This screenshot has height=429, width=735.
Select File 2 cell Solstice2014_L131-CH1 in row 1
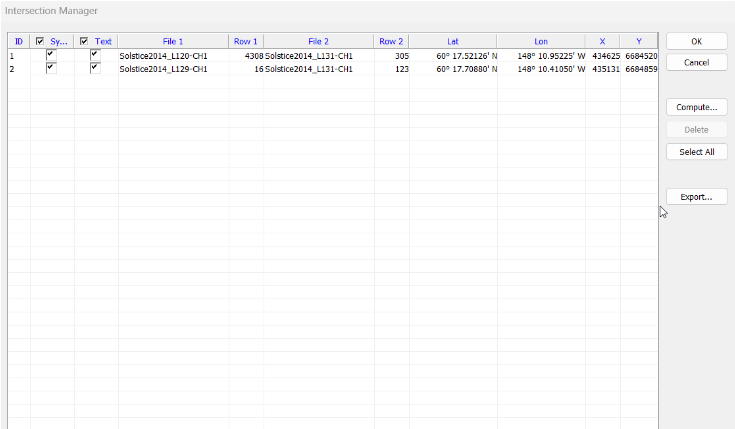319,56
